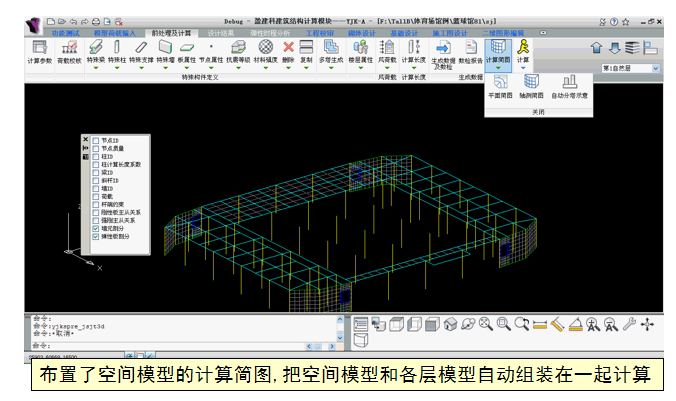Uncheck the 弹性板剖分 checkbox
Viewport: 676px width, 401px height.
96,237
